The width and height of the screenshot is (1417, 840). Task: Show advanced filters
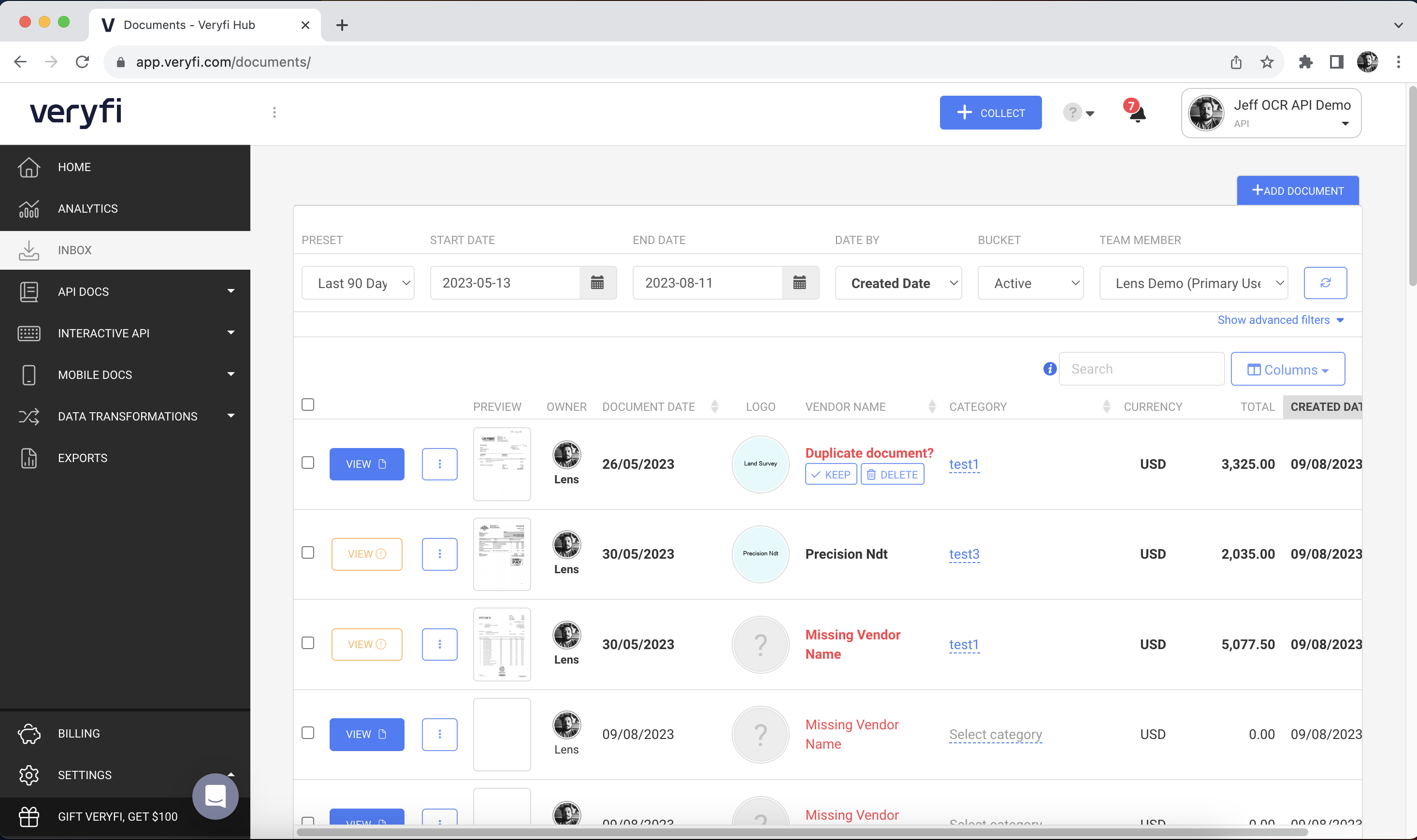coord(1281,320)
